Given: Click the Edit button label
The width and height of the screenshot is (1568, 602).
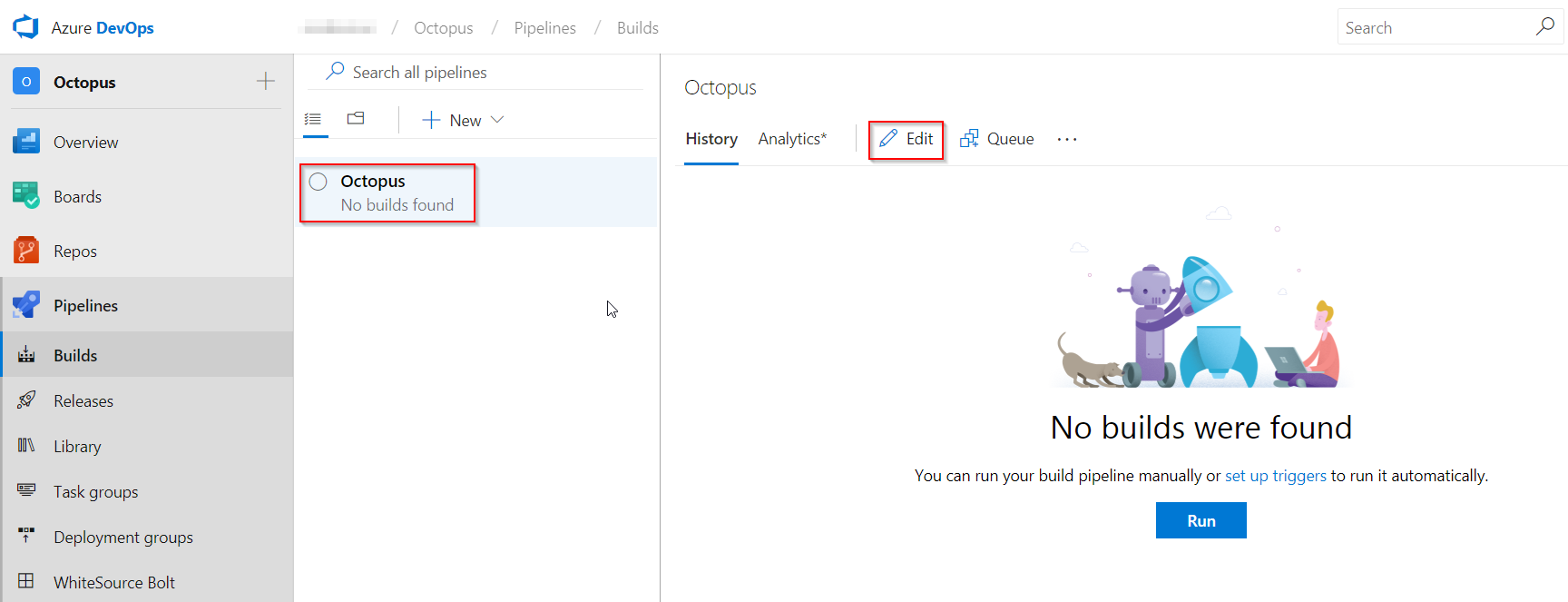Looking at the screenshot, I should (919, 139).
